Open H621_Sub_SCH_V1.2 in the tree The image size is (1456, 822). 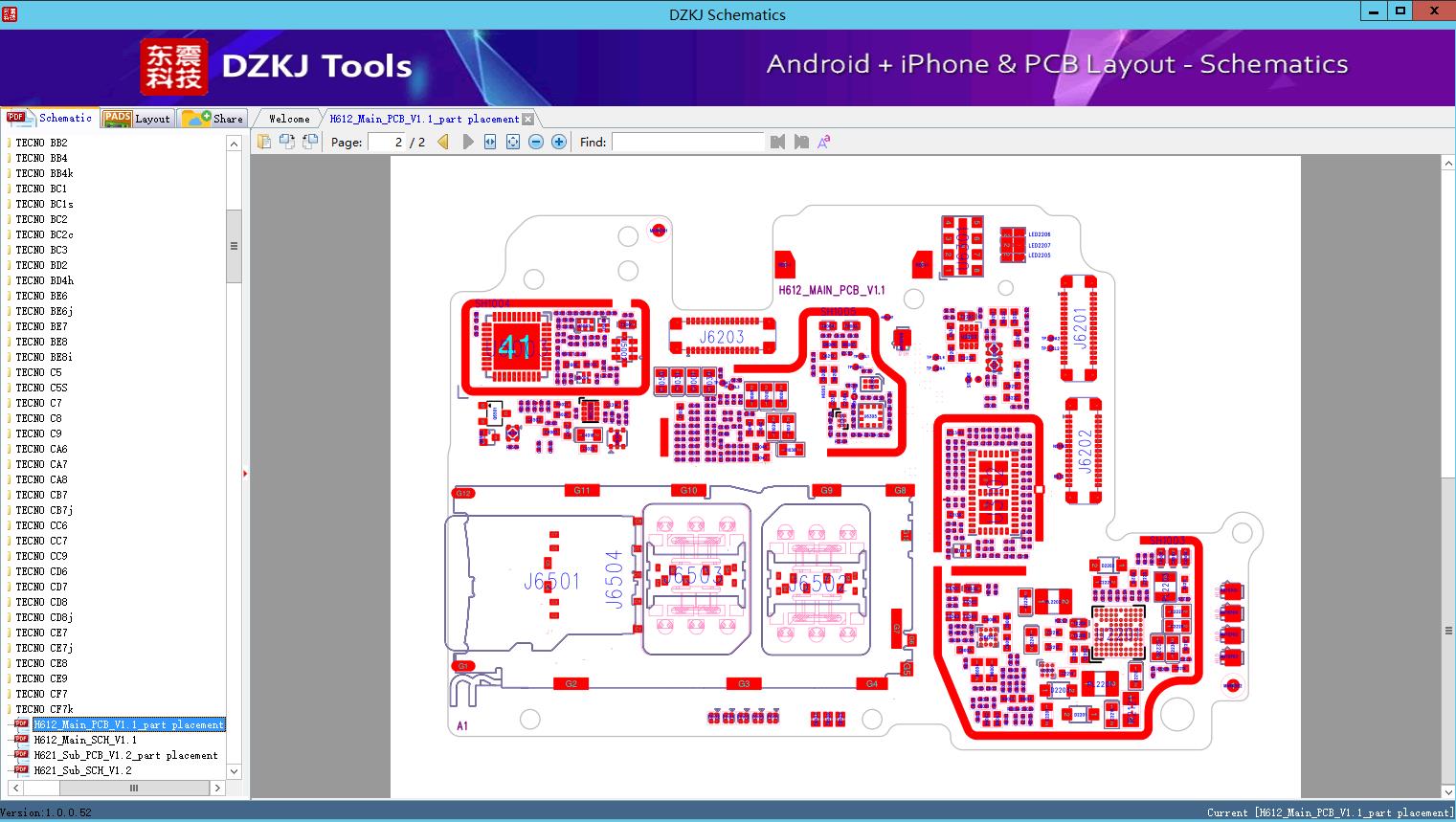tap(82, 770)
